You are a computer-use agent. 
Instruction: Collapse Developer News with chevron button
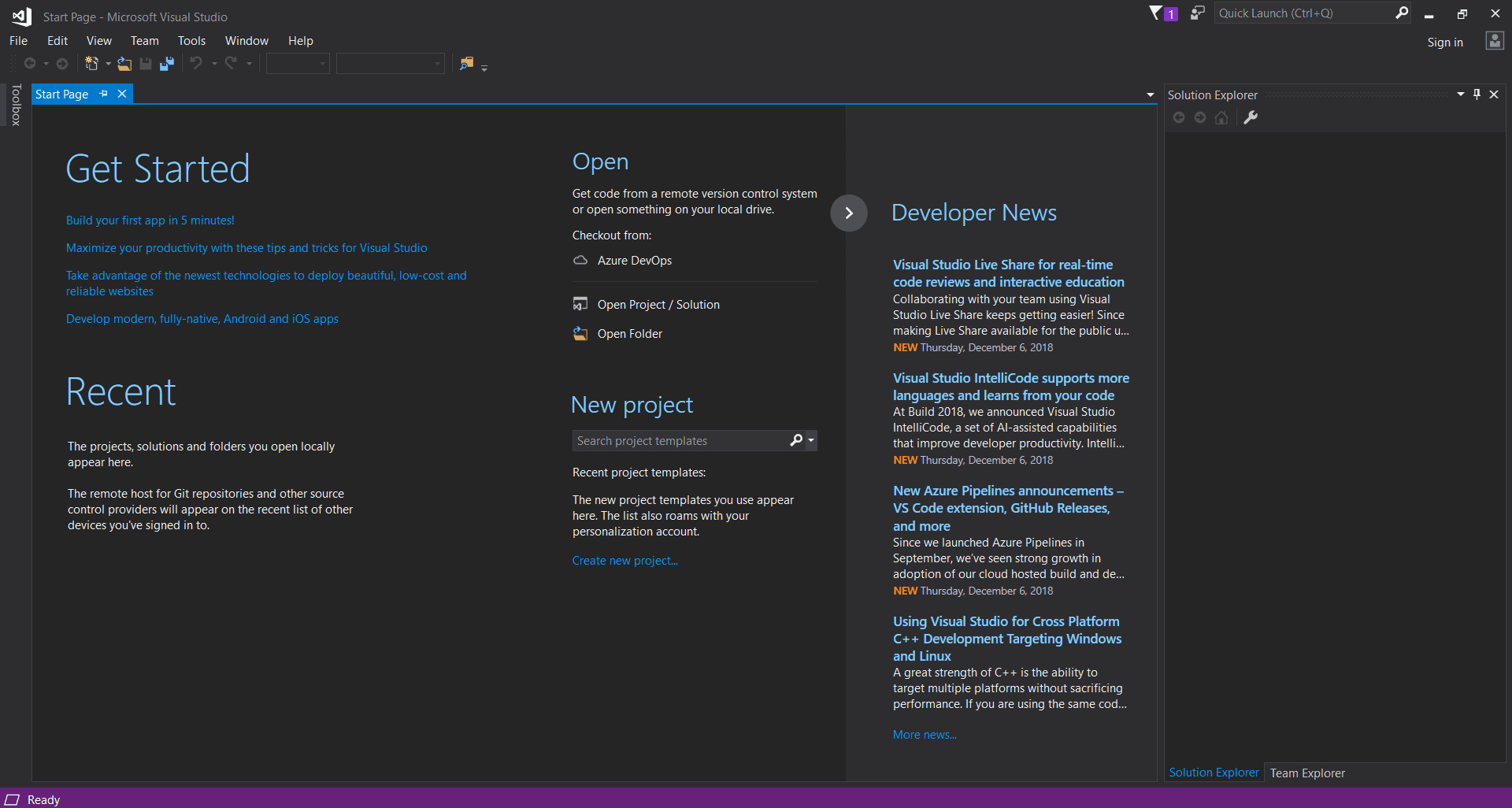[849, 213]
